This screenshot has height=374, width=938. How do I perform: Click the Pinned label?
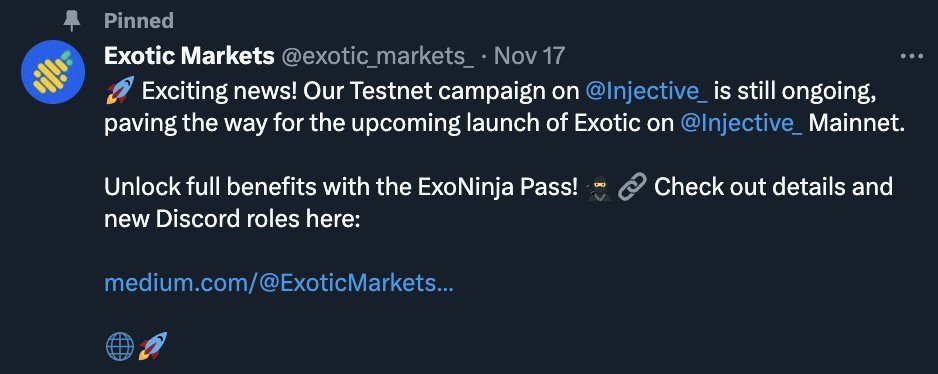tap(139, 21)
